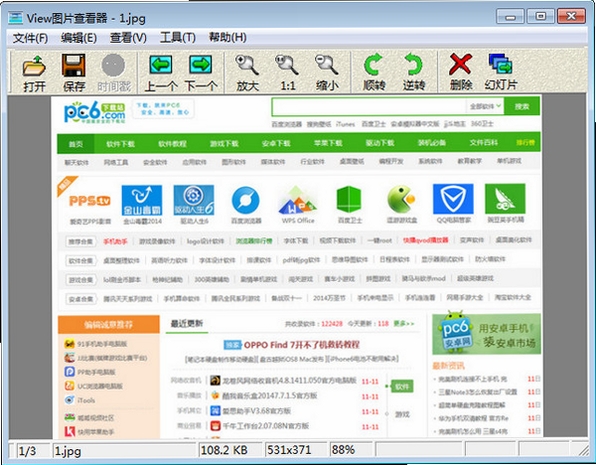Open the 编辑(E) menu

coord(79,38)
